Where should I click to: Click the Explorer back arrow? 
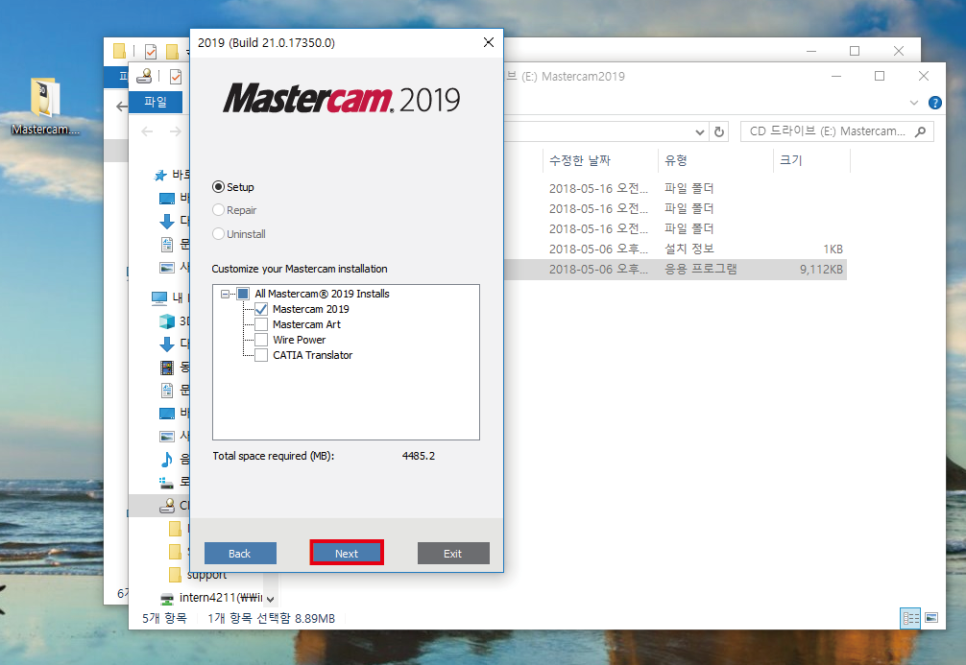tap(147, 131)
